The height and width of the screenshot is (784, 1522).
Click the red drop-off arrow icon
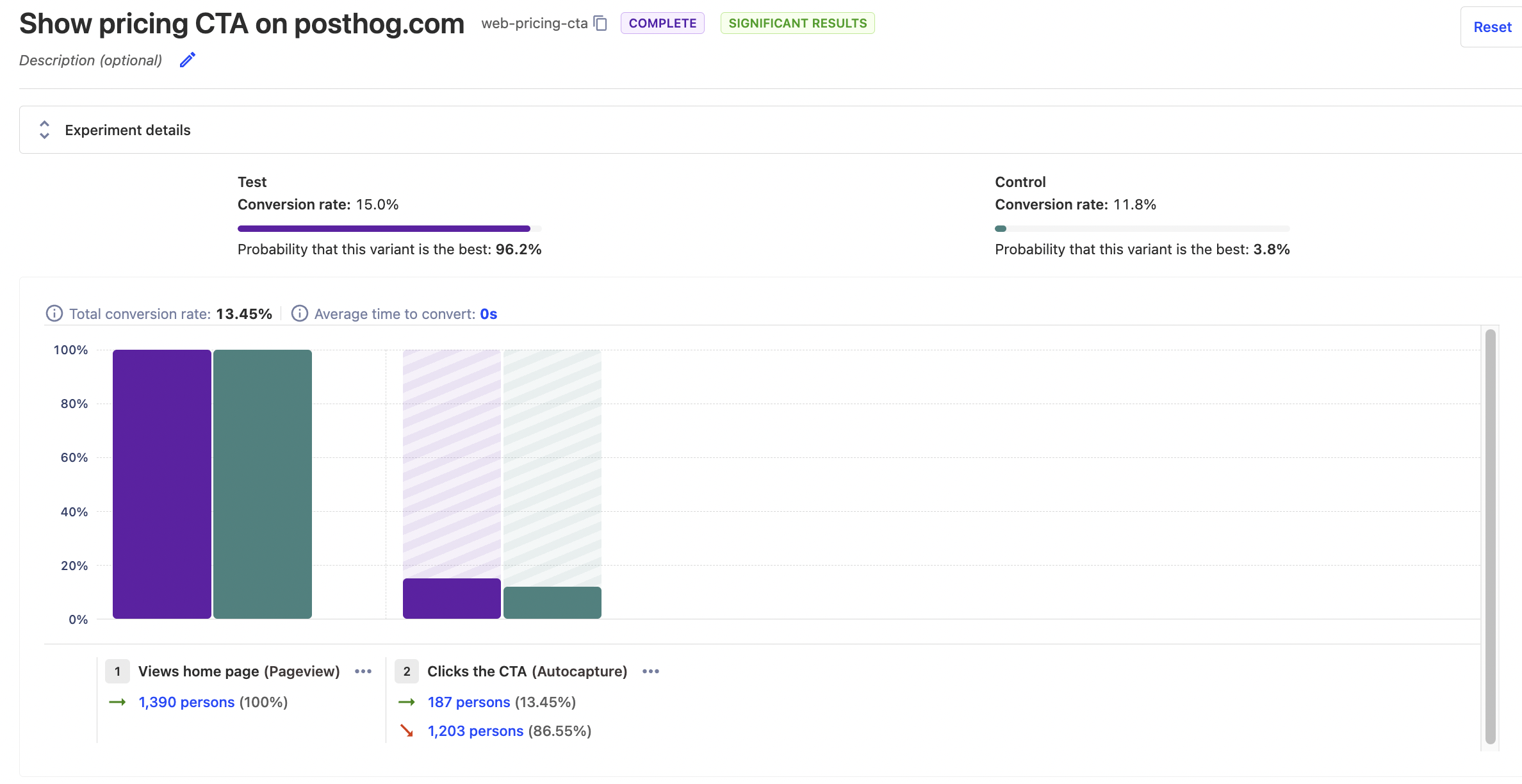407,731
